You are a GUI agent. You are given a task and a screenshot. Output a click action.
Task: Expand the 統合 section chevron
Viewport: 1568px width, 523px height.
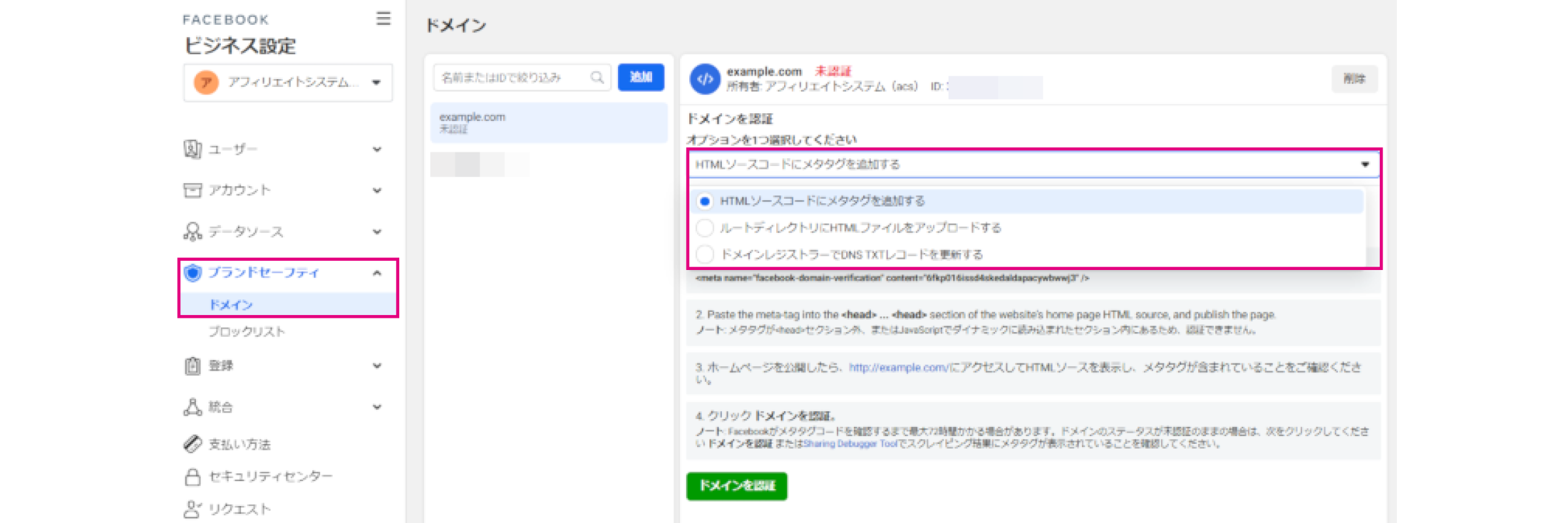pyautogui.click(x=377, y=407)
